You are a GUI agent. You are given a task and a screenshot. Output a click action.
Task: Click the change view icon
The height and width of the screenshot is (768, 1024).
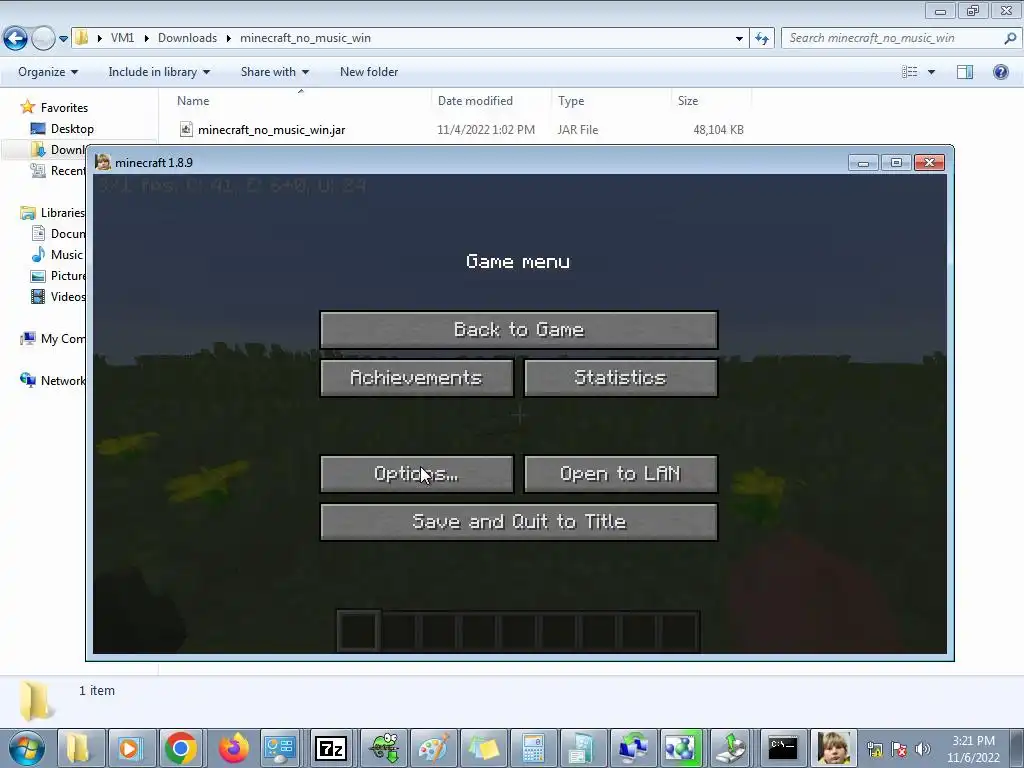[x=909, y=72]
